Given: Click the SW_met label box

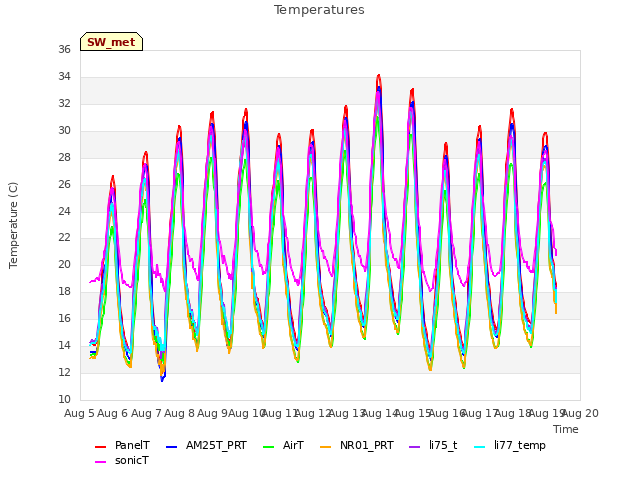Looking at the screenshot, I should (x=111, y=42).
